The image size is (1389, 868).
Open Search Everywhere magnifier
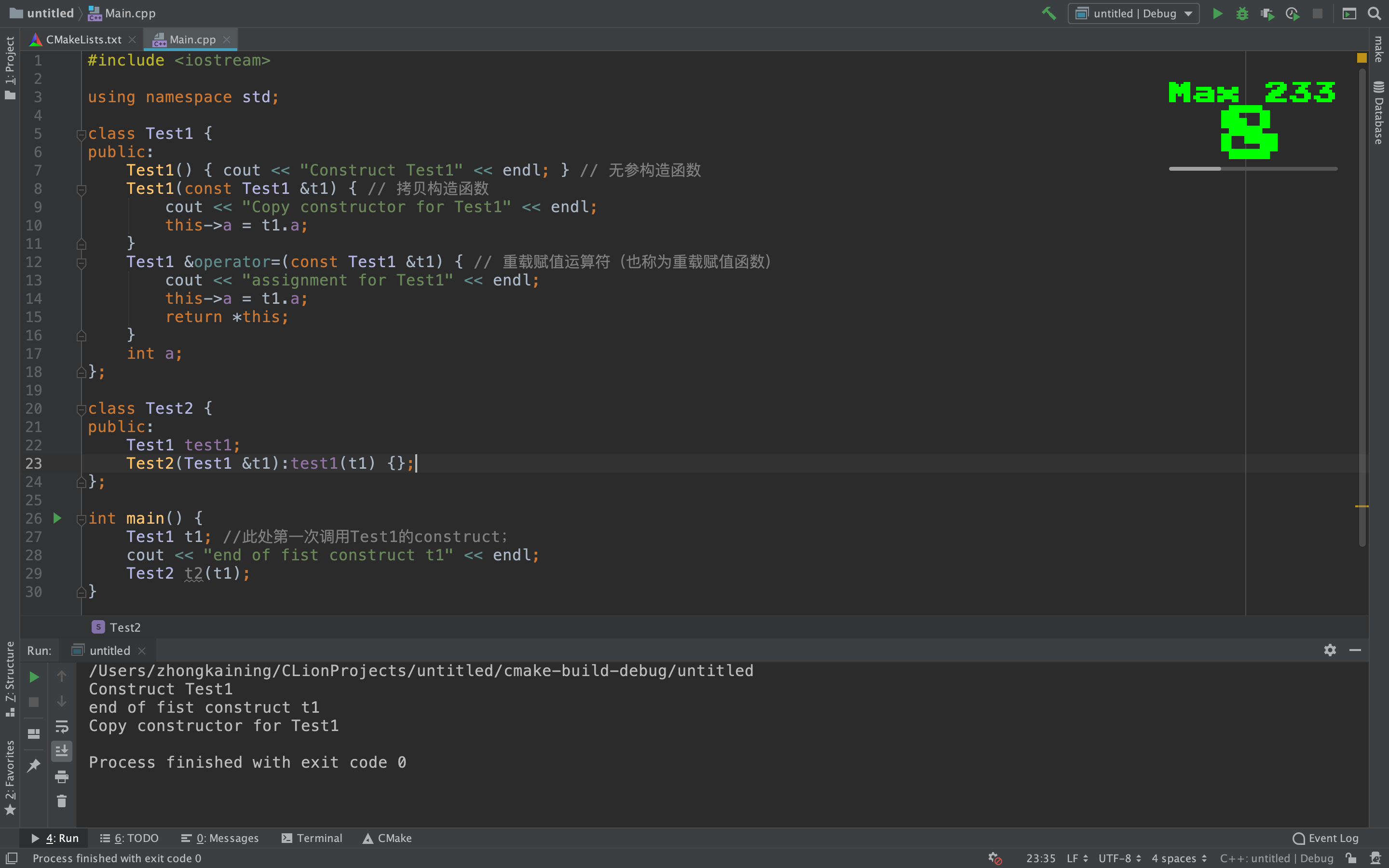[x=1375, y=13]
